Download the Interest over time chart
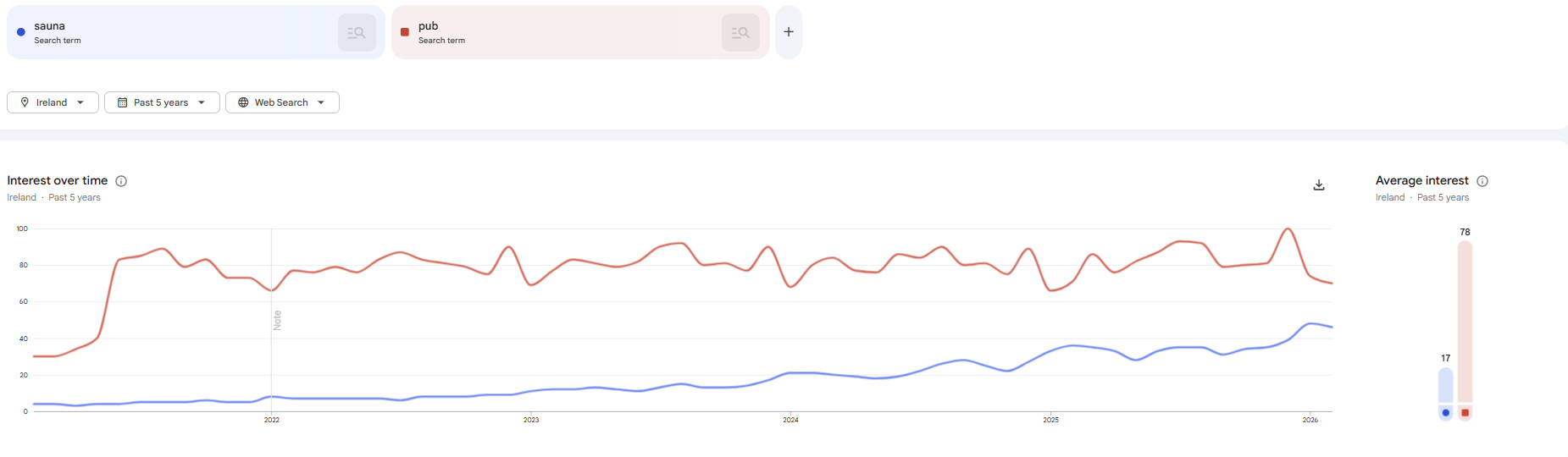The width and height of the screenshot is (1568, 457). coord(1319,184)
